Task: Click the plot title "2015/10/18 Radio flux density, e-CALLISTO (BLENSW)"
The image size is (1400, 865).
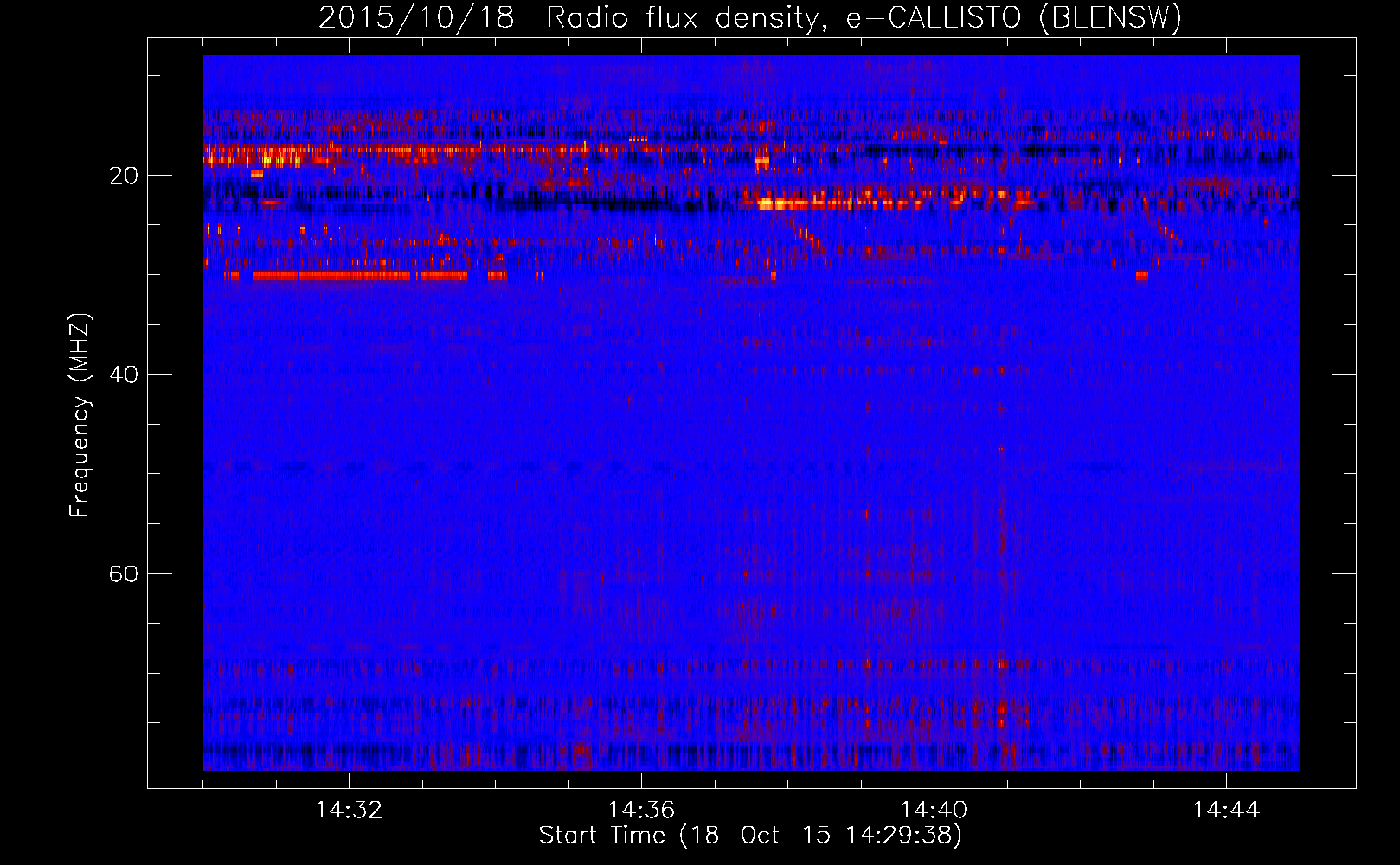Action: [749, 17]
